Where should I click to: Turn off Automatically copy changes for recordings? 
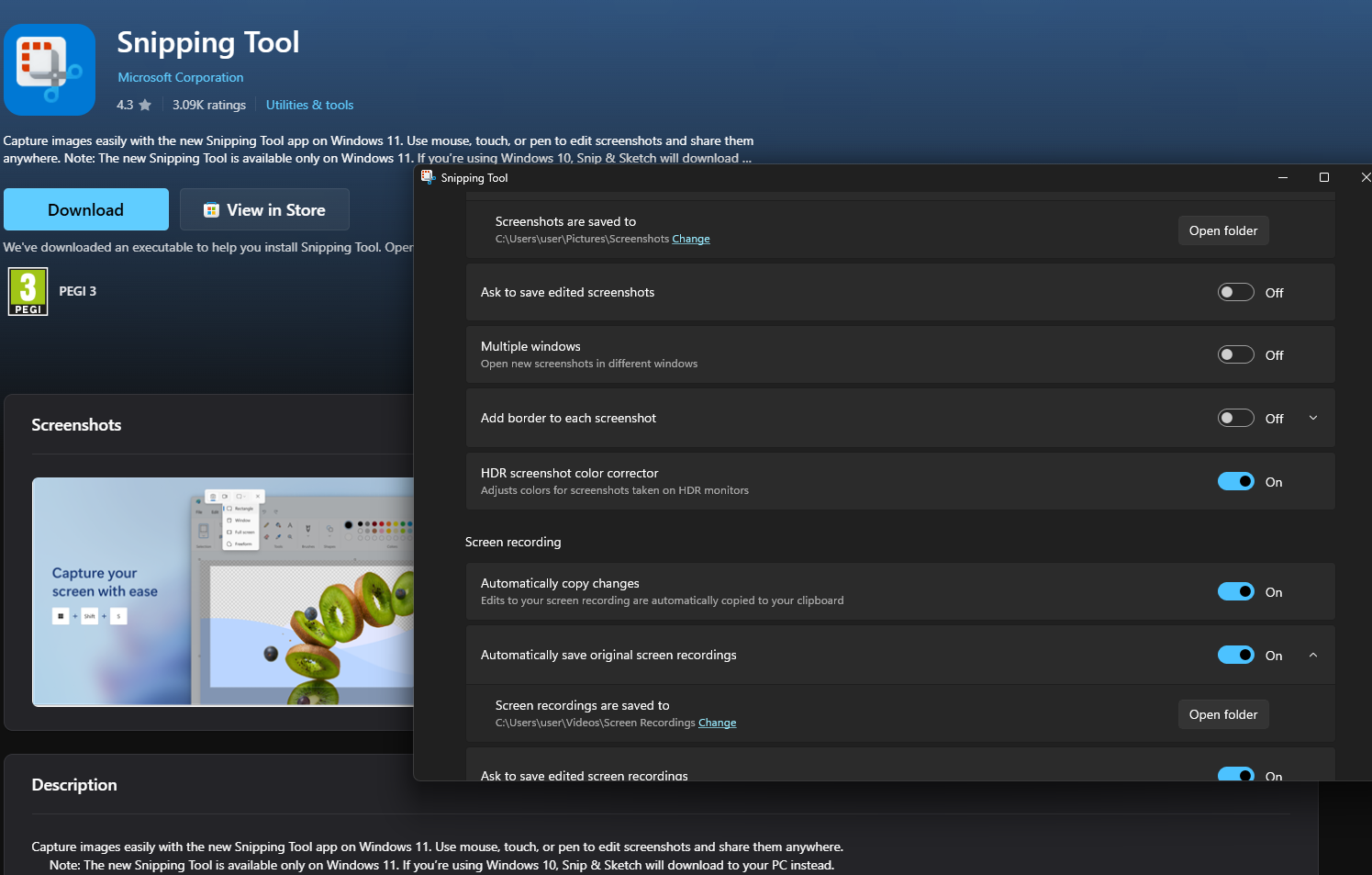1235,591
